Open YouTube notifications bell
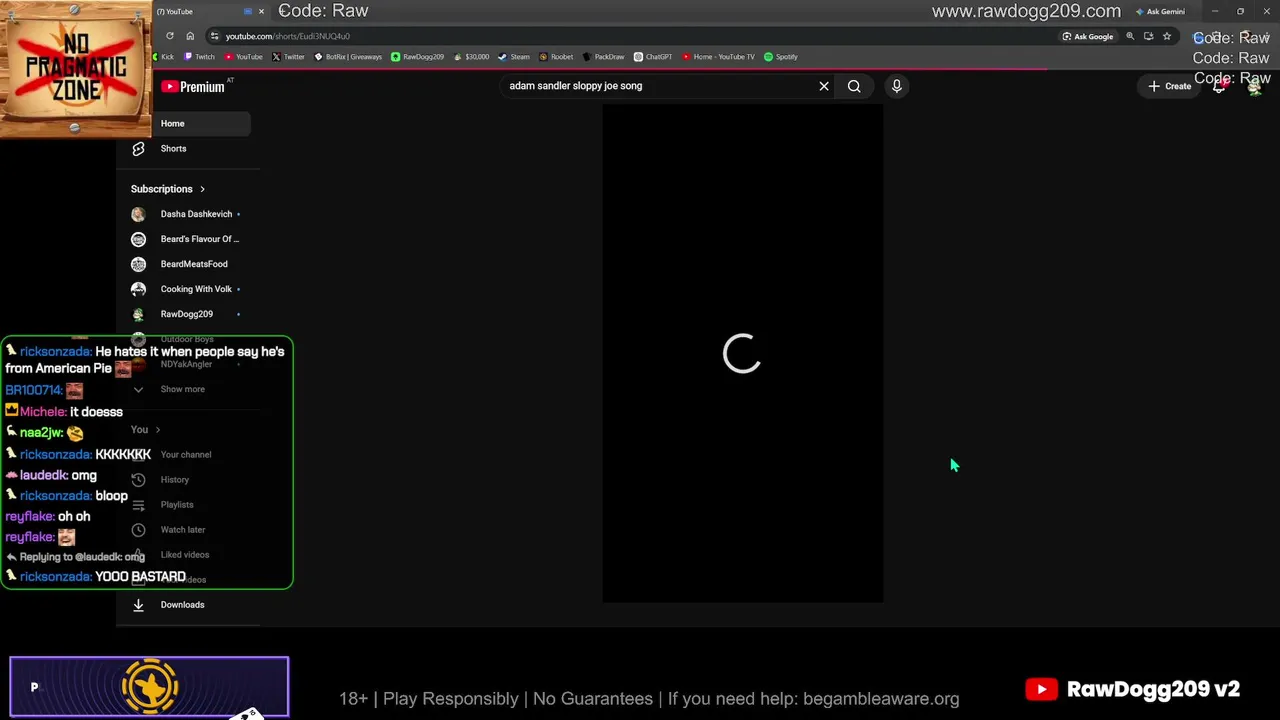The image size is (1280, 720). [x=1219, y=86]
